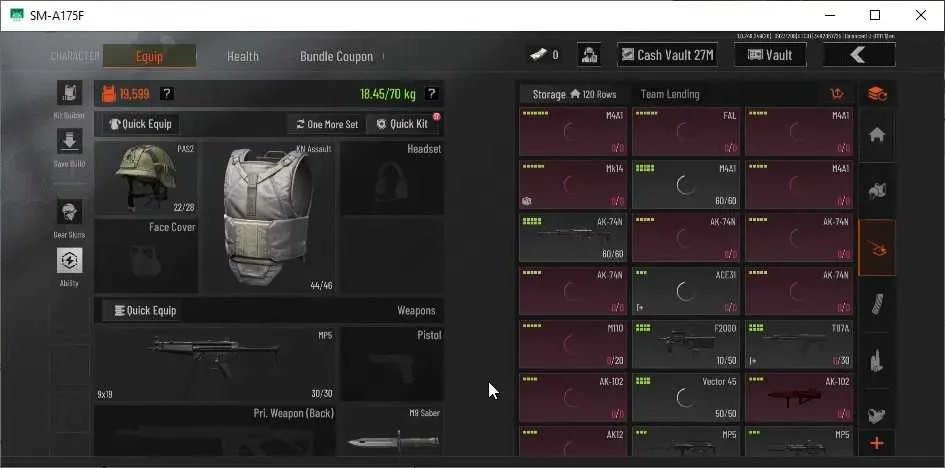Select the home category in storage sidebar
This screenshot has width=945, height=468.
tap(876, 135)
